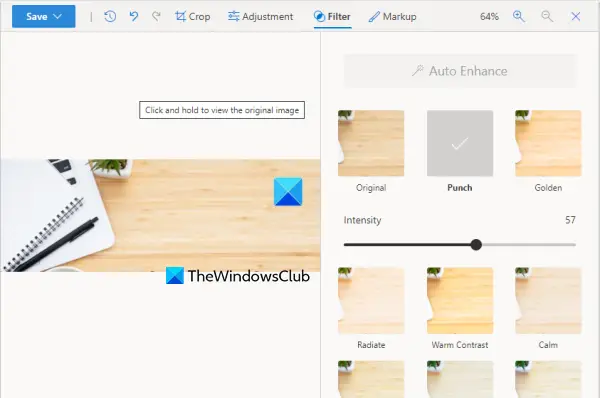This screenshot has height=398, width=600.
Task: Open the version history clock icon
Action: [110, 16]
